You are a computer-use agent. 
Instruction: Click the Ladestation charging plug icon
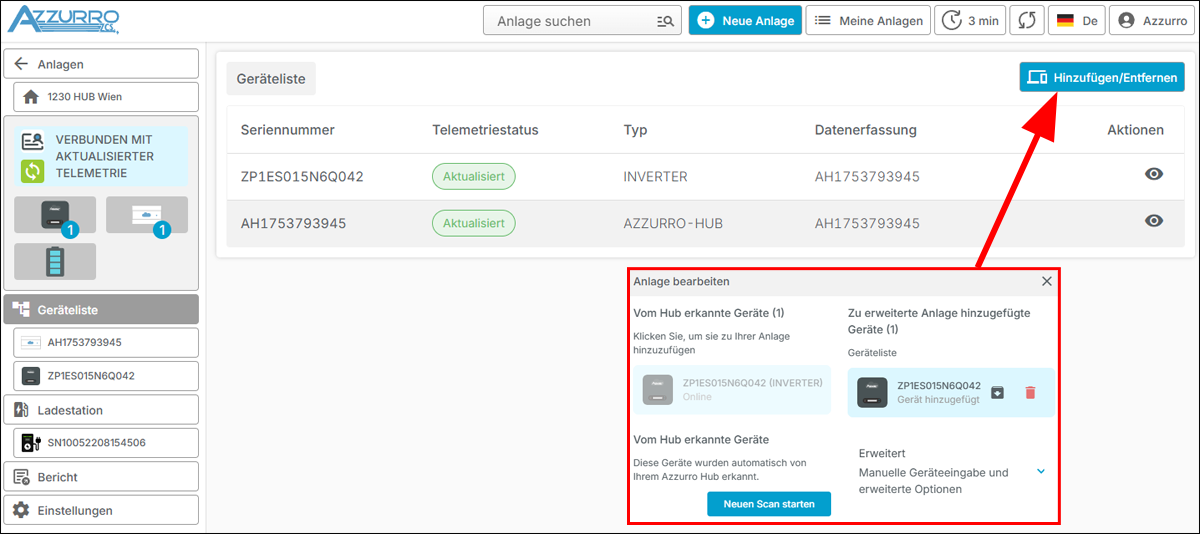23,410
